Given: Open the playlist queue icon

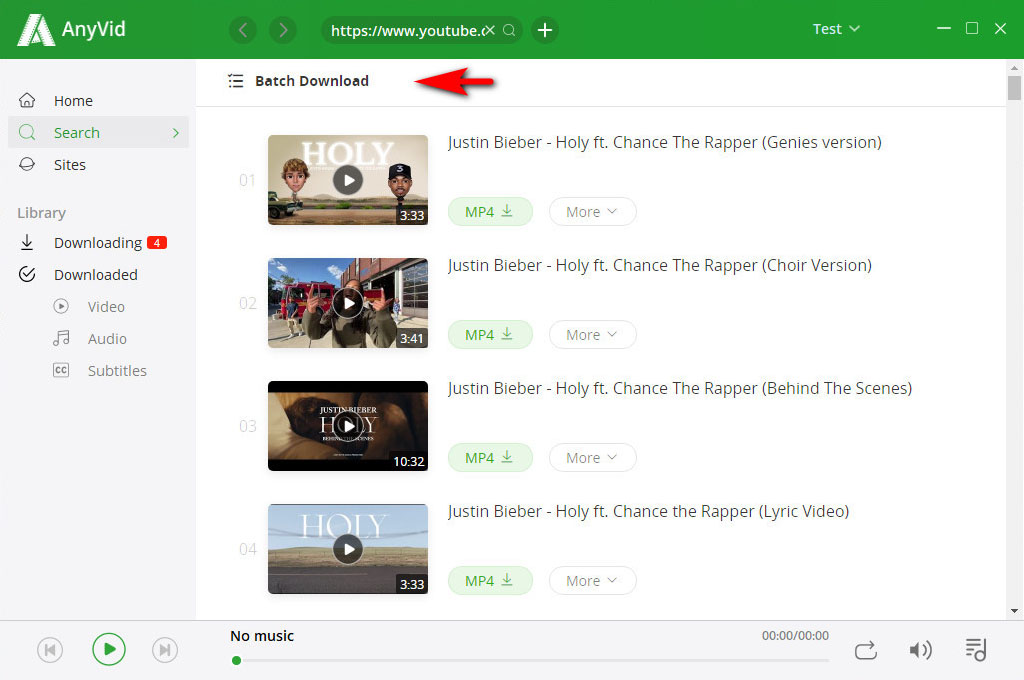Looking at the screenshot, I should (x=976, y=649).
